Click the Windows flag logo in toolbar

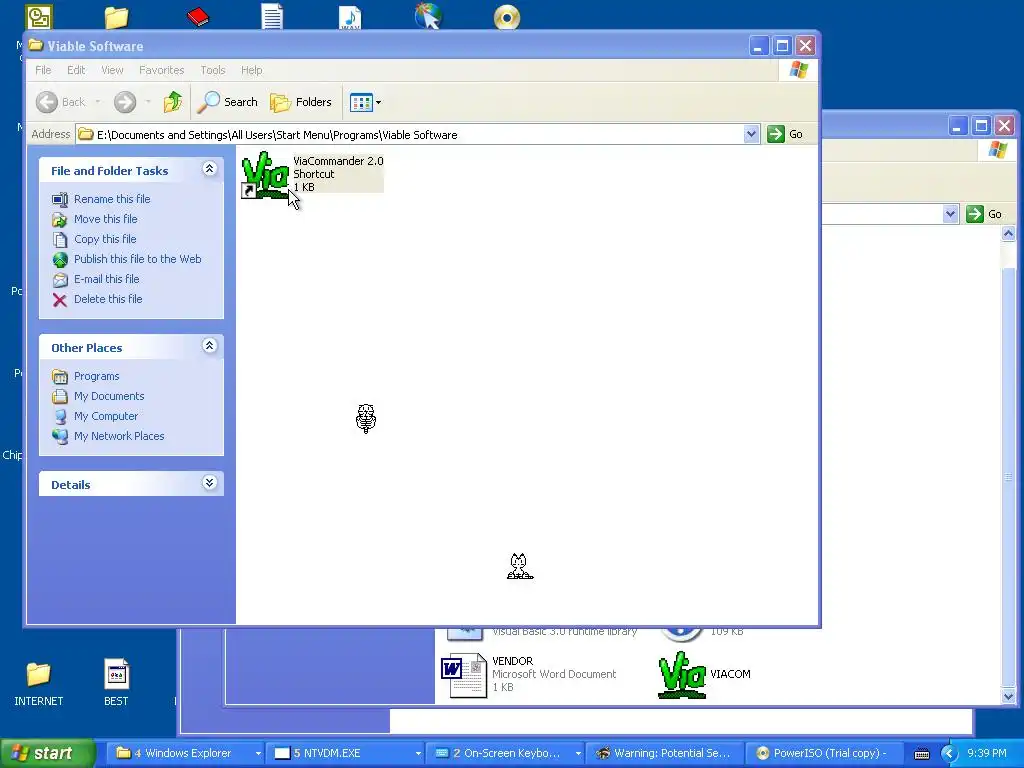798,70
